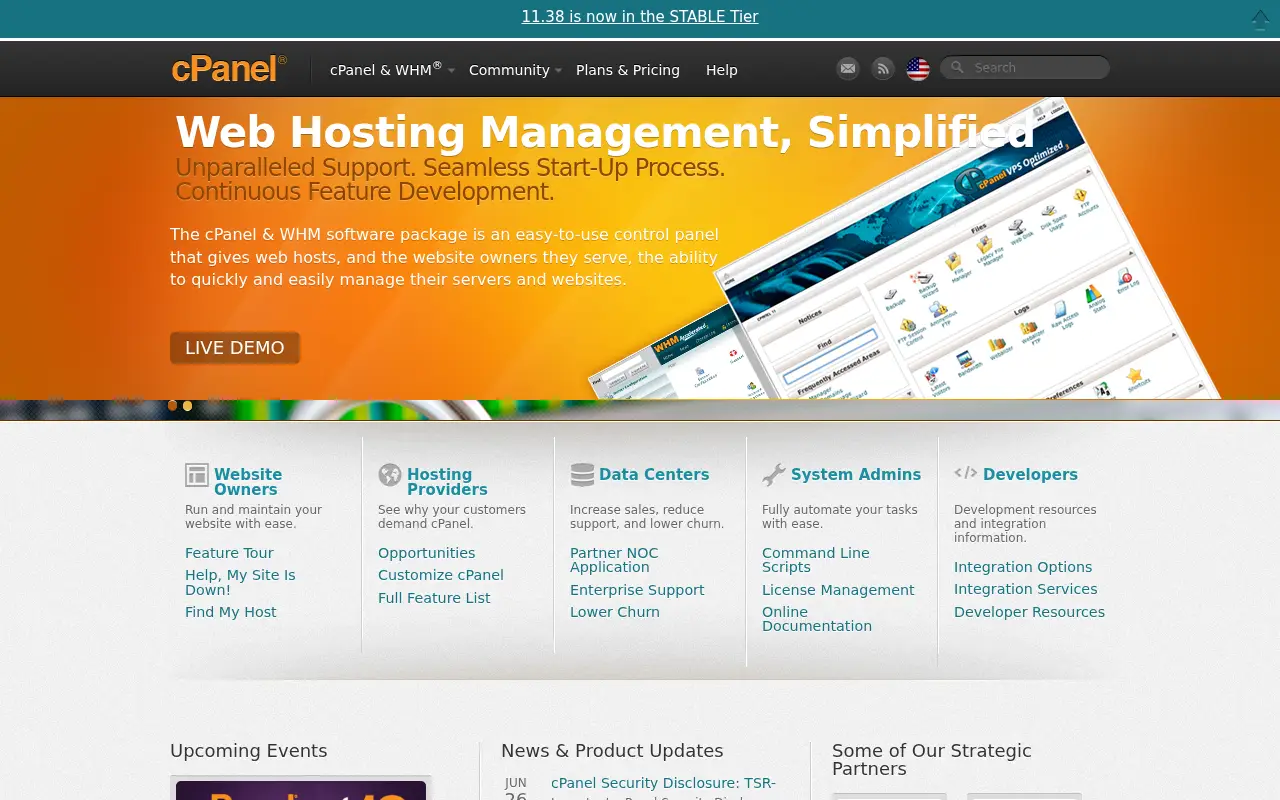Open the Customize cPanel link
1280x800 pixels.
[441, 575]
